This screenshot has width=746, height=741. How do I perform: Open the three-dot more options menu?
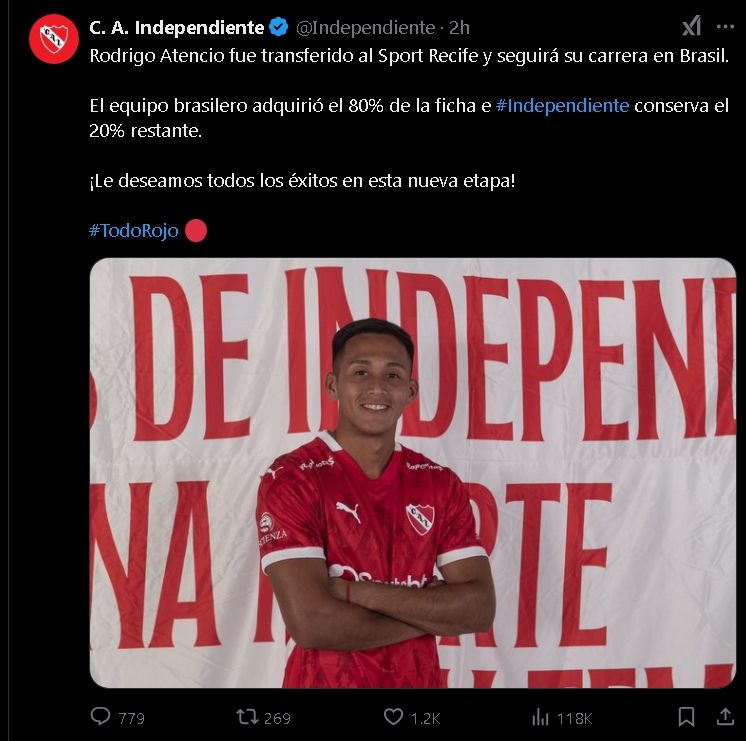click(725, 27)
